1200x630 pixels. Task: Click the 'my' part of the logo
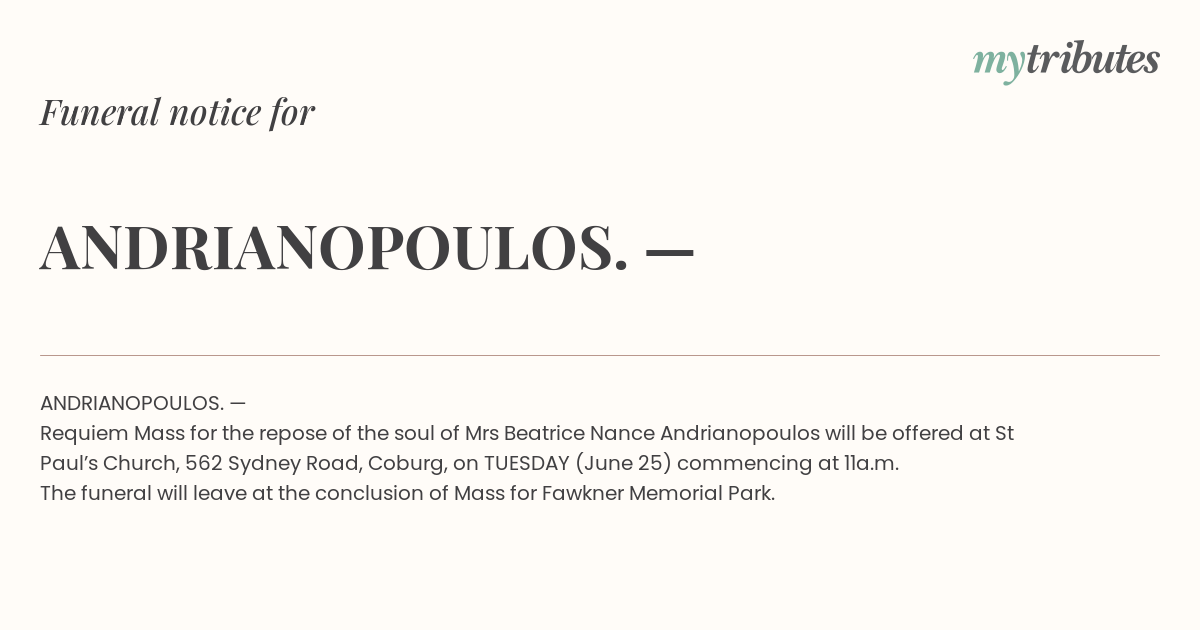coord(999,64)
